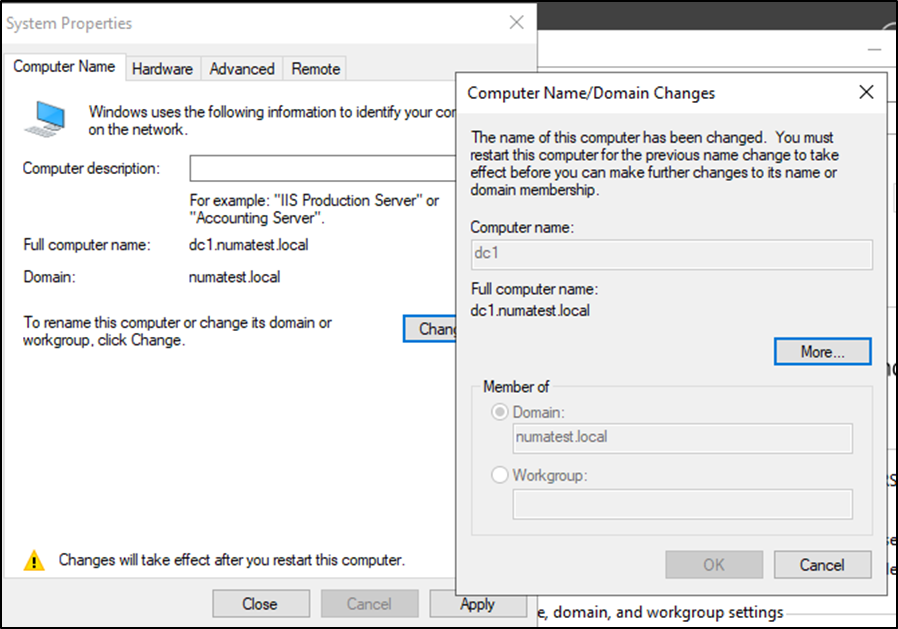The height and width of the screenshot is (629, 898).
Task: Choose the Workgroup radio option
Action: [x=500, y=476]
